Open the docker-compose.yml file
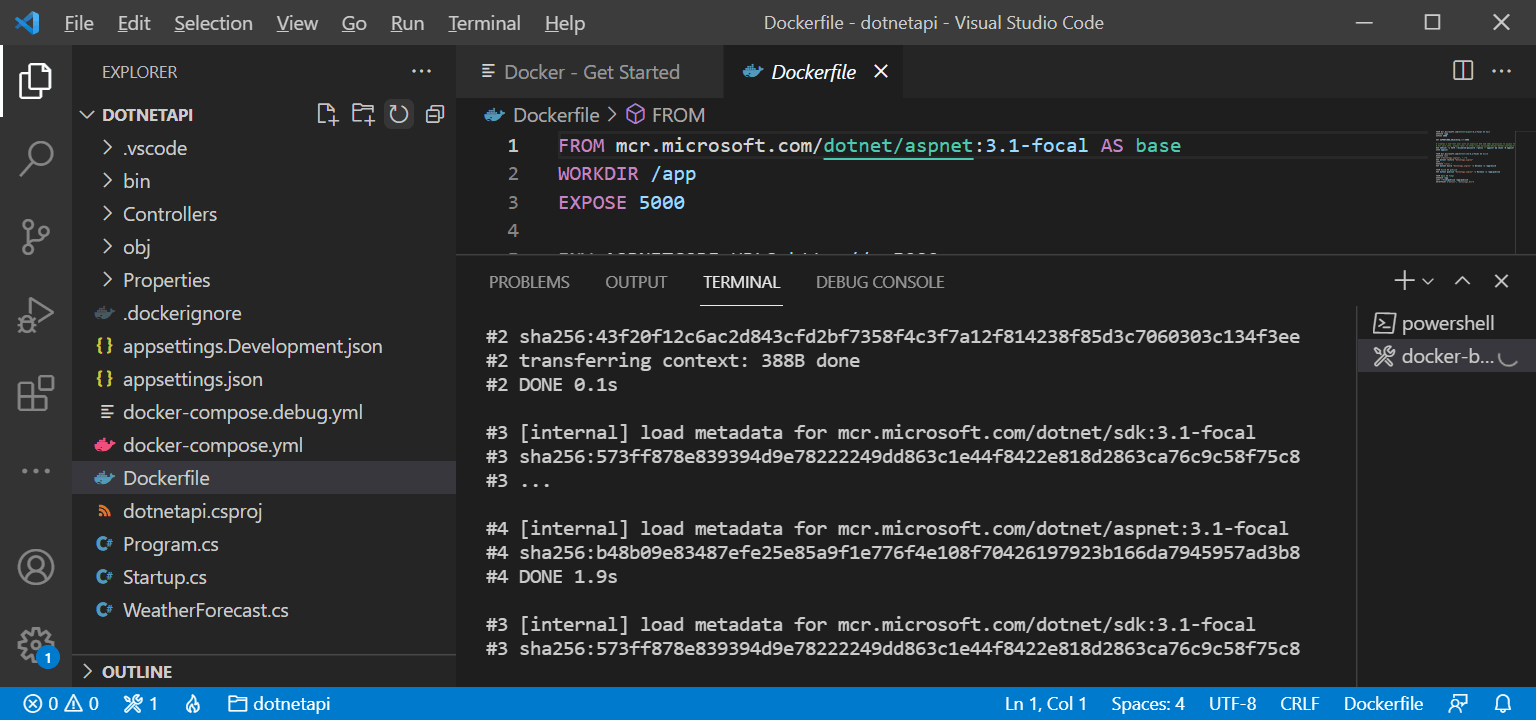This screenshot has width=1536, height=720. (212, 445)
